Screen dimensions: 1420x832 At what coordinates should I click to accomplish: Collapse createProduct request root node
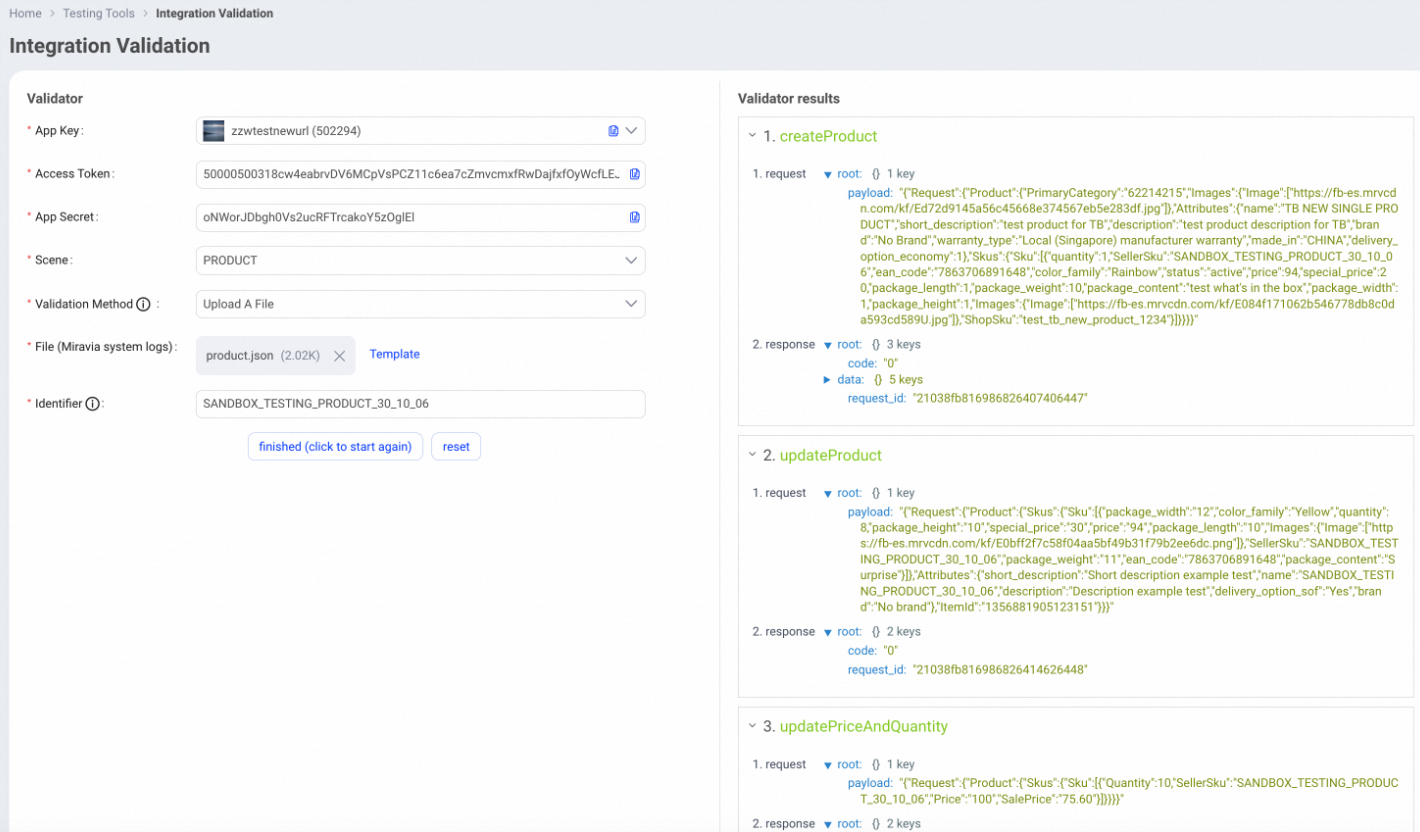click(x=828, y=174)
